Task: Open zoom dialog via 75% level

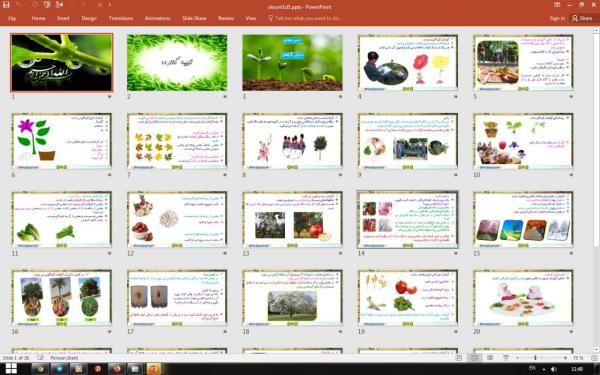Action: tap(578, 358)
